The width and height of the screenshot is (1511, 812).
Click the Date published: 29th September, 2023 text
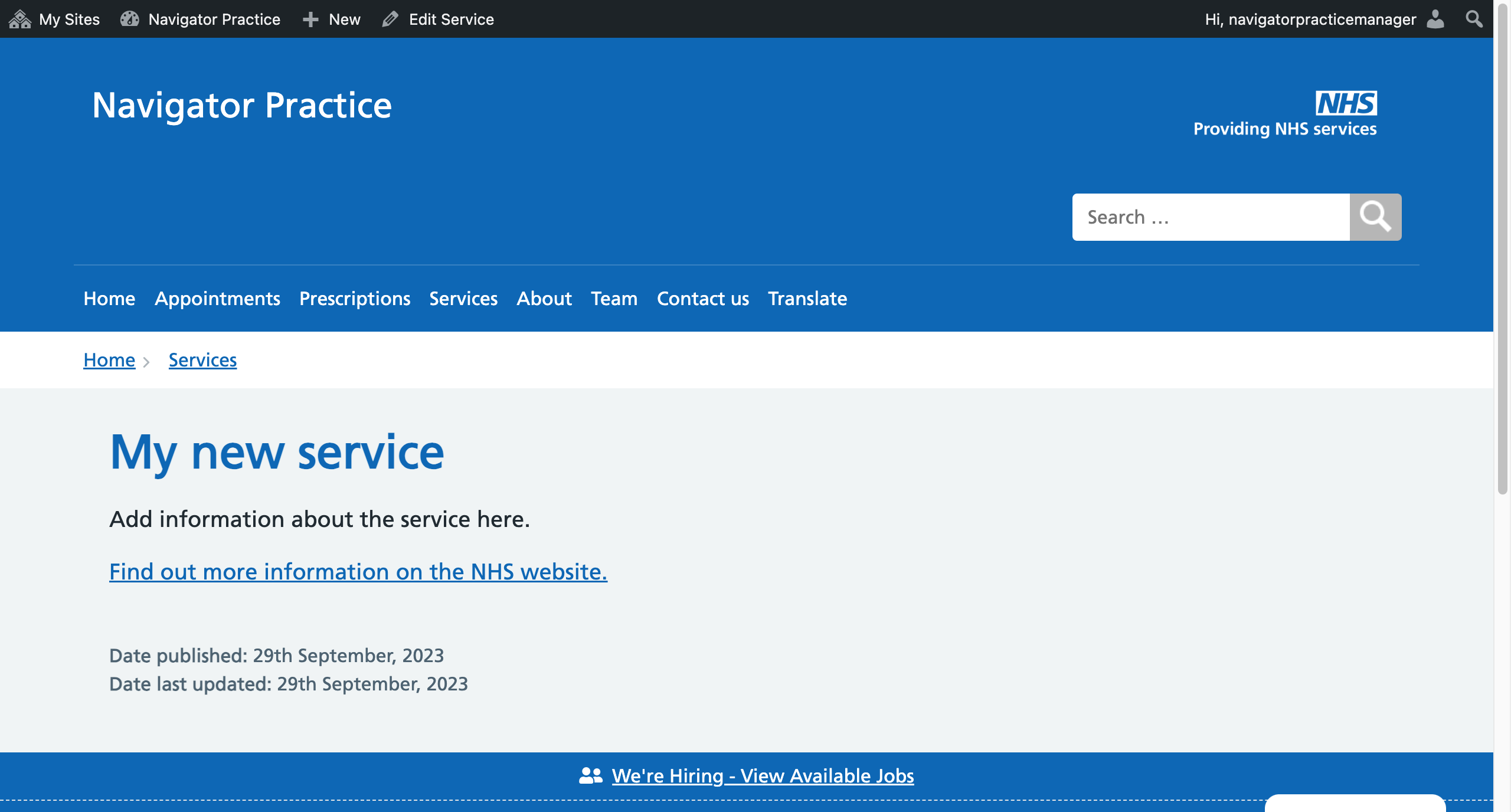[276, 656]
